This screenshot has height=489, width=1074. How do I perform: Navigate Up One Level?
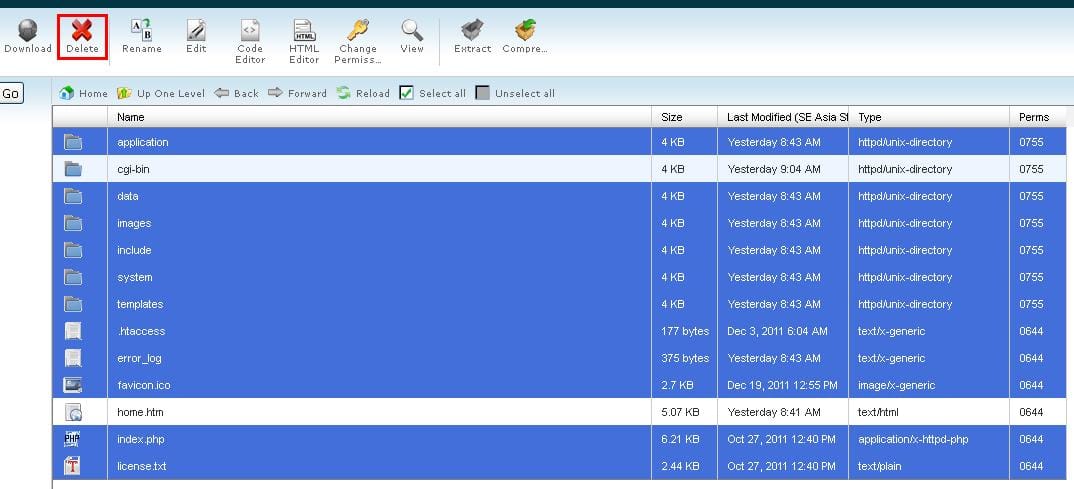(x=161, y=93)
